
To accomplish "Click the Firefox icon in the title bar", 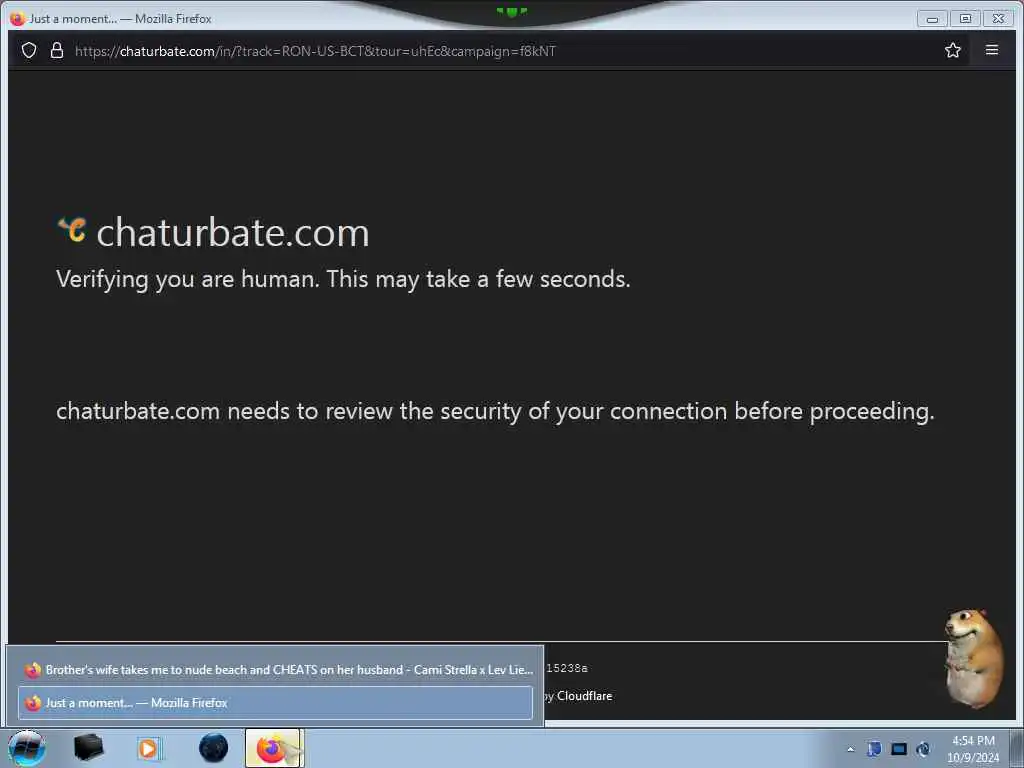I will pos(18,18).
